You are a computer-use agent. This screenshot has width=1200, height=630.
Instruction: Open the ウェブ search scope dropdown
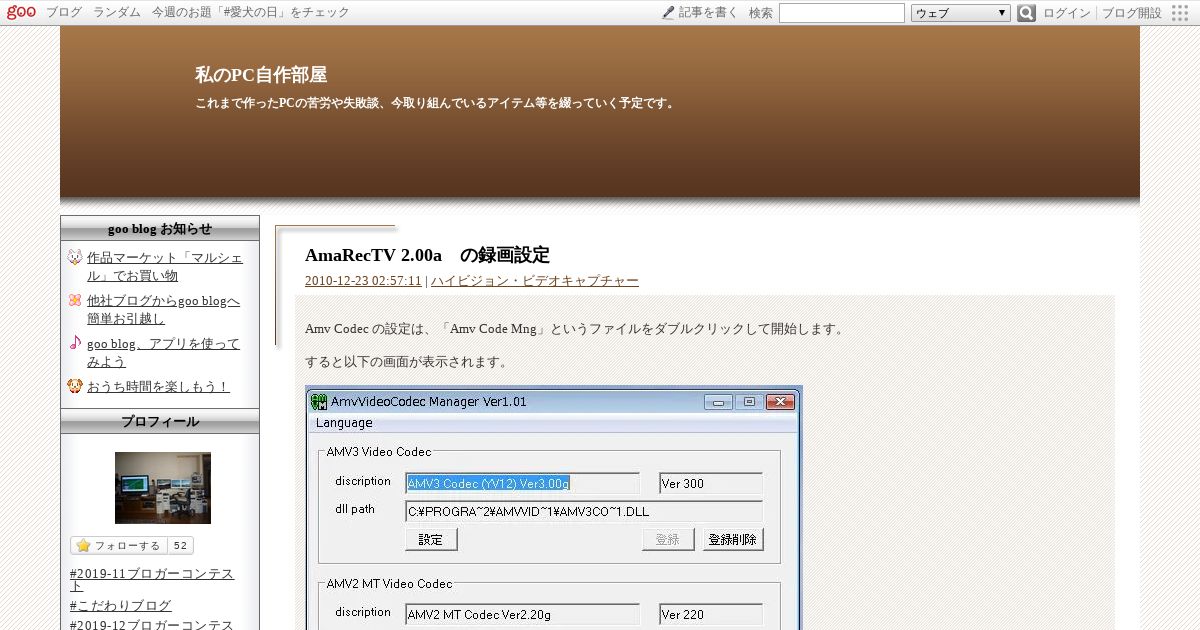click(961, 13)
